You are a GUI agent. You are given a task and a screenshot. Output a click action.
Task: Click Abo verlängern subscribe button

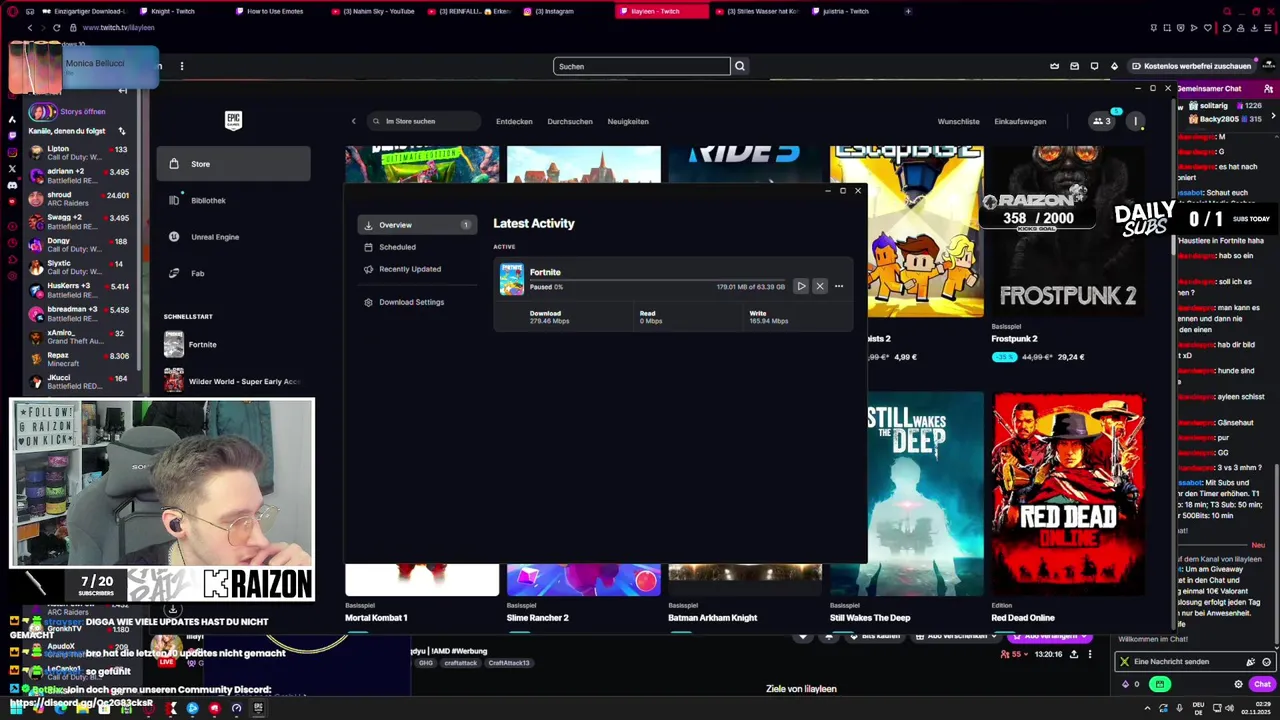pos(1049,636)
